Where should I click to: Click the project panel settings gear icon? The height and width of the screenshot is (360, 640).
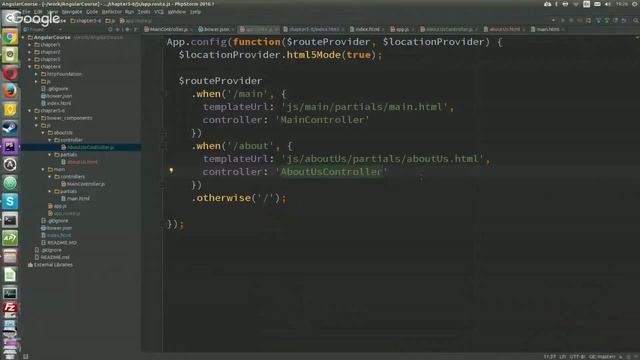pos(127,29)
